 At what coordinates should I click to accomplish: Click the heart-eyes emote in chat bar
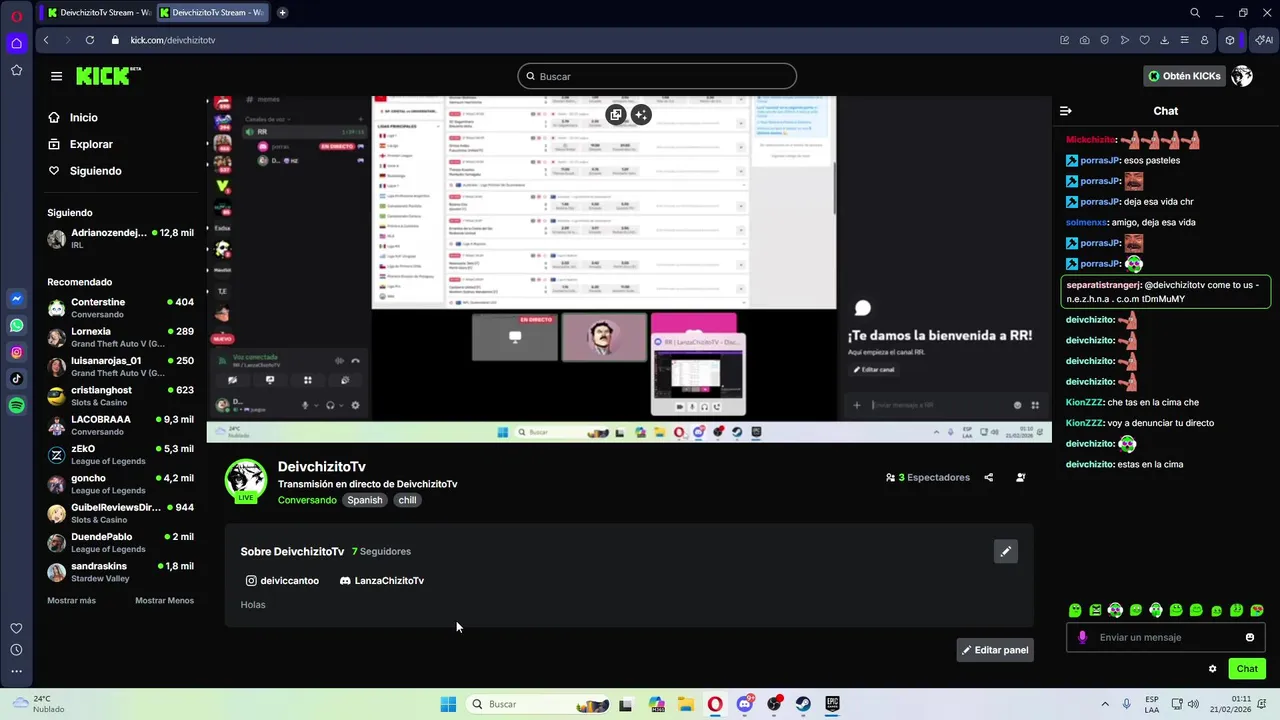coord(1257,610)
